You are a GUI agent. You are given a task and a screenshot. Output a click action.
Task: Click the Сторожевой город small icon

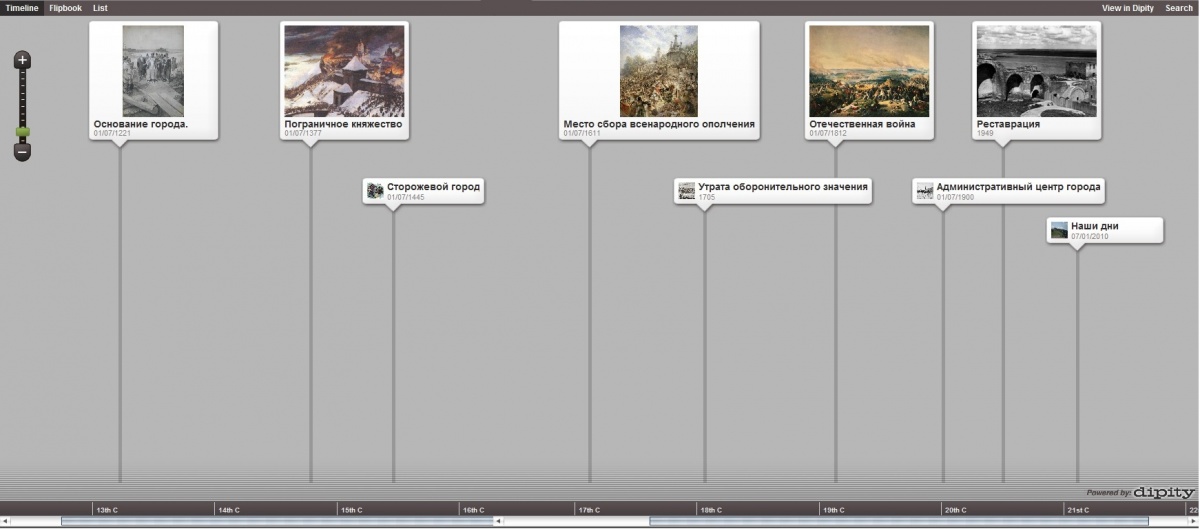(375, 191)
